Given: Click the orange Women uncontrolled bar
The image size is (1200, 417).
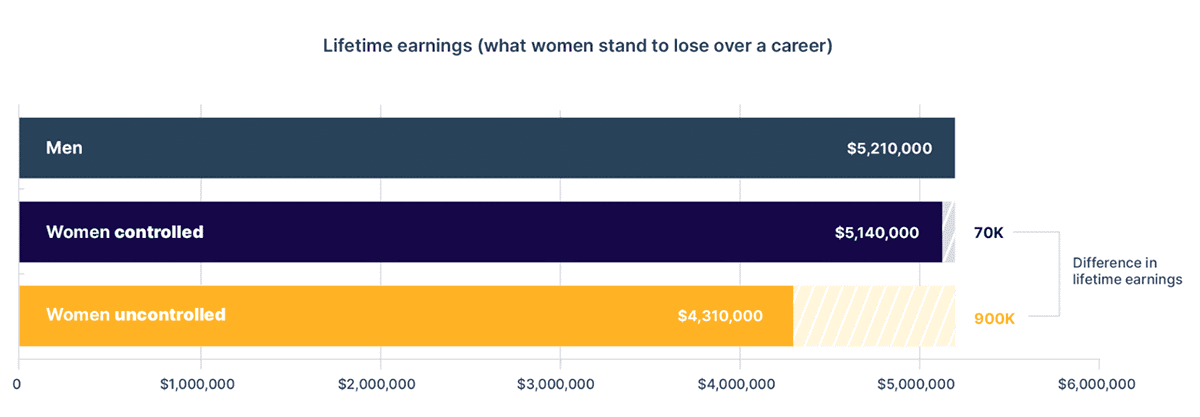Looking at the screenshot, I should pos(406,316).
